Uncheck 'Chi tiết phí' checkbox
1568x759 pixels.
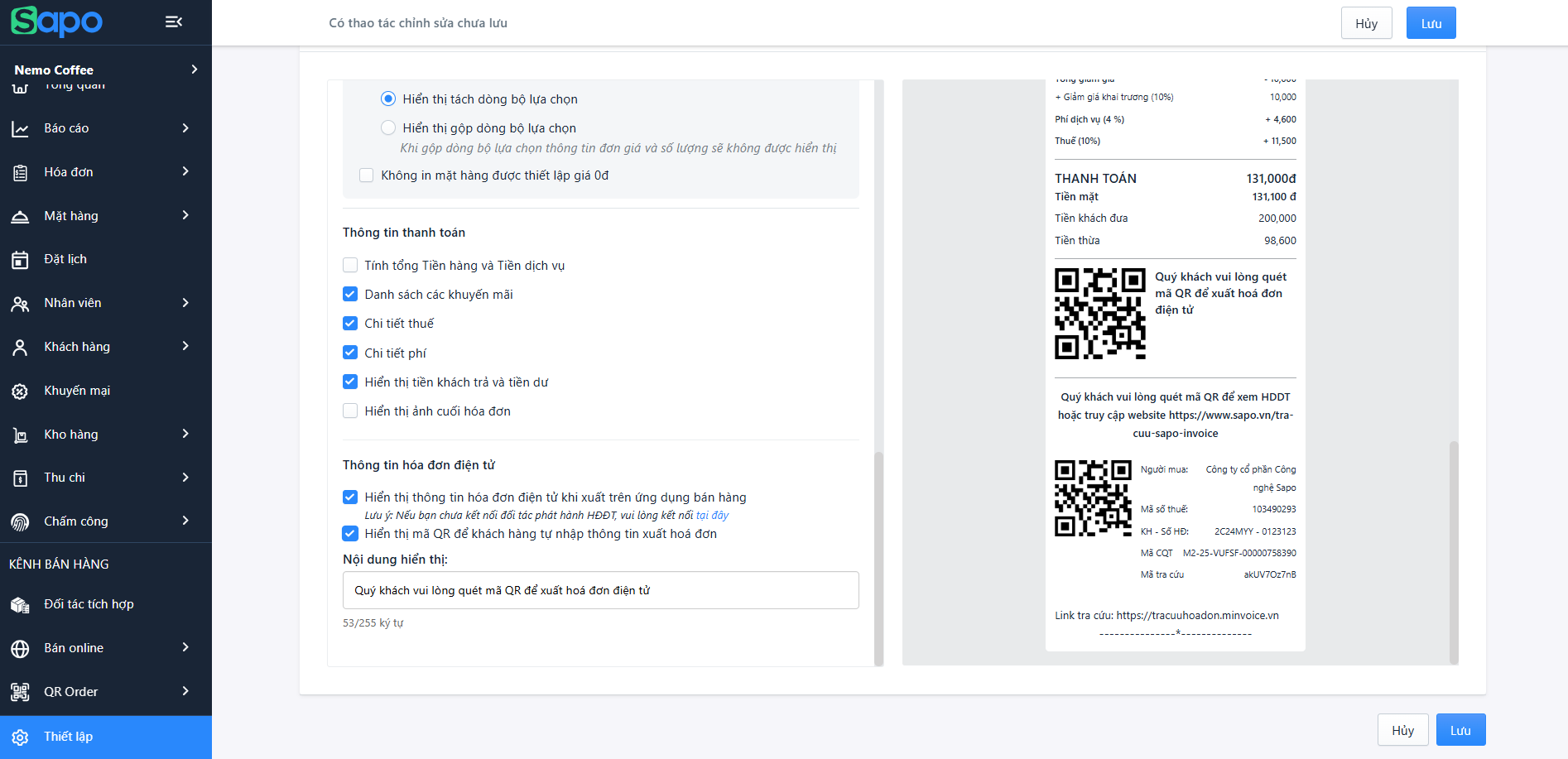click(350, 353)
